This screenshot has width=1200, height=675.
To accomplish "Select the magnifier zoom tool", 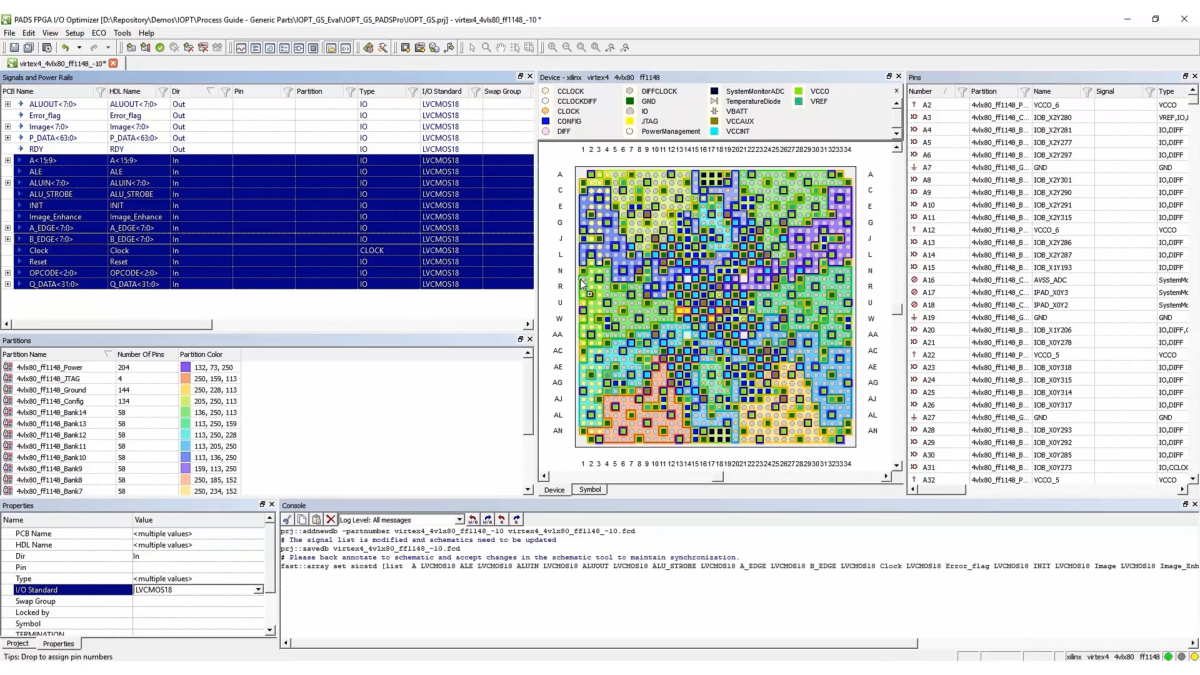I will (486, 47).
